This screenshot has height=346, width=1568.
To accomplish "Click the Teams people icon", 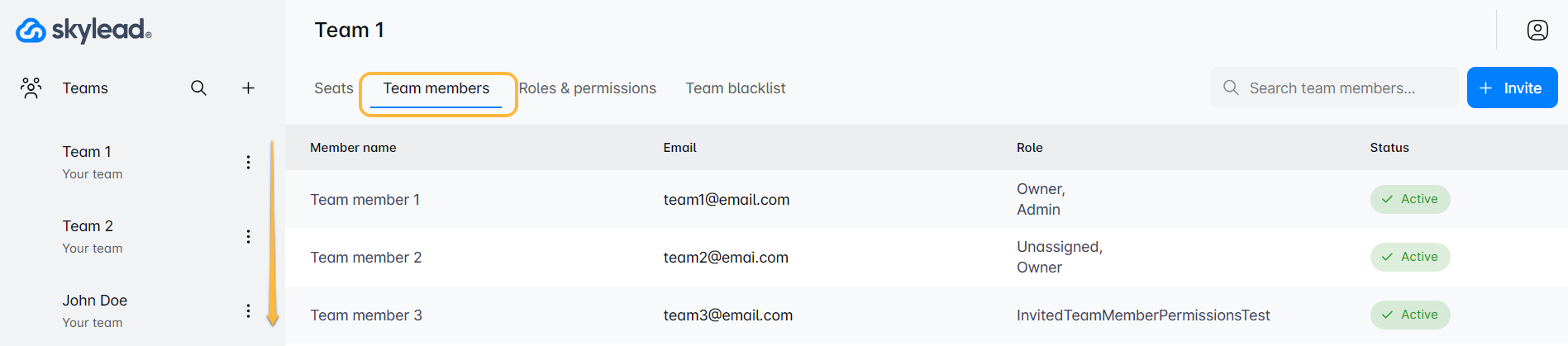I will (31, 88).
